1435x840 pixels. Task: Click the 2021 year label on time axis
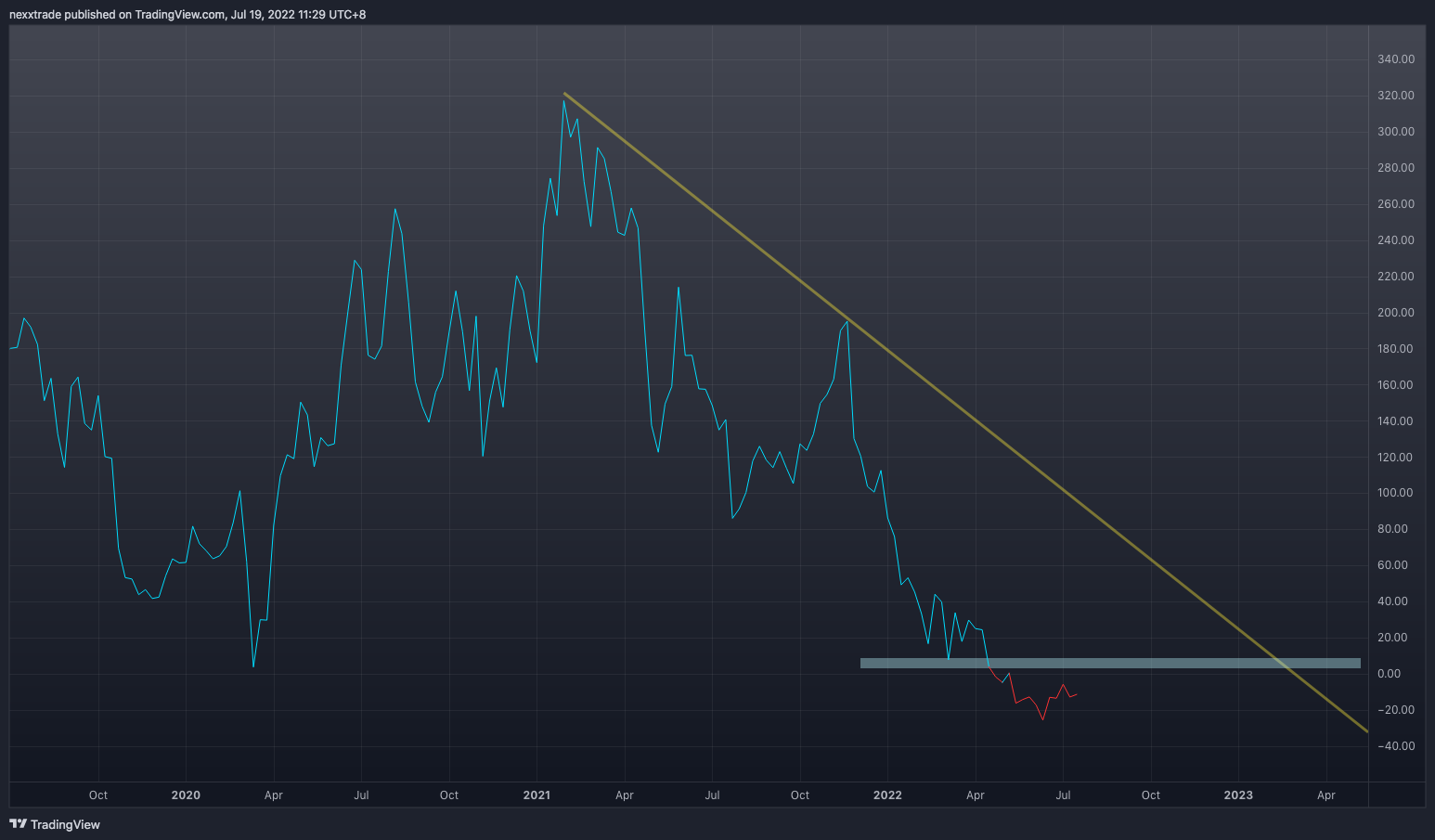(537, 795)
